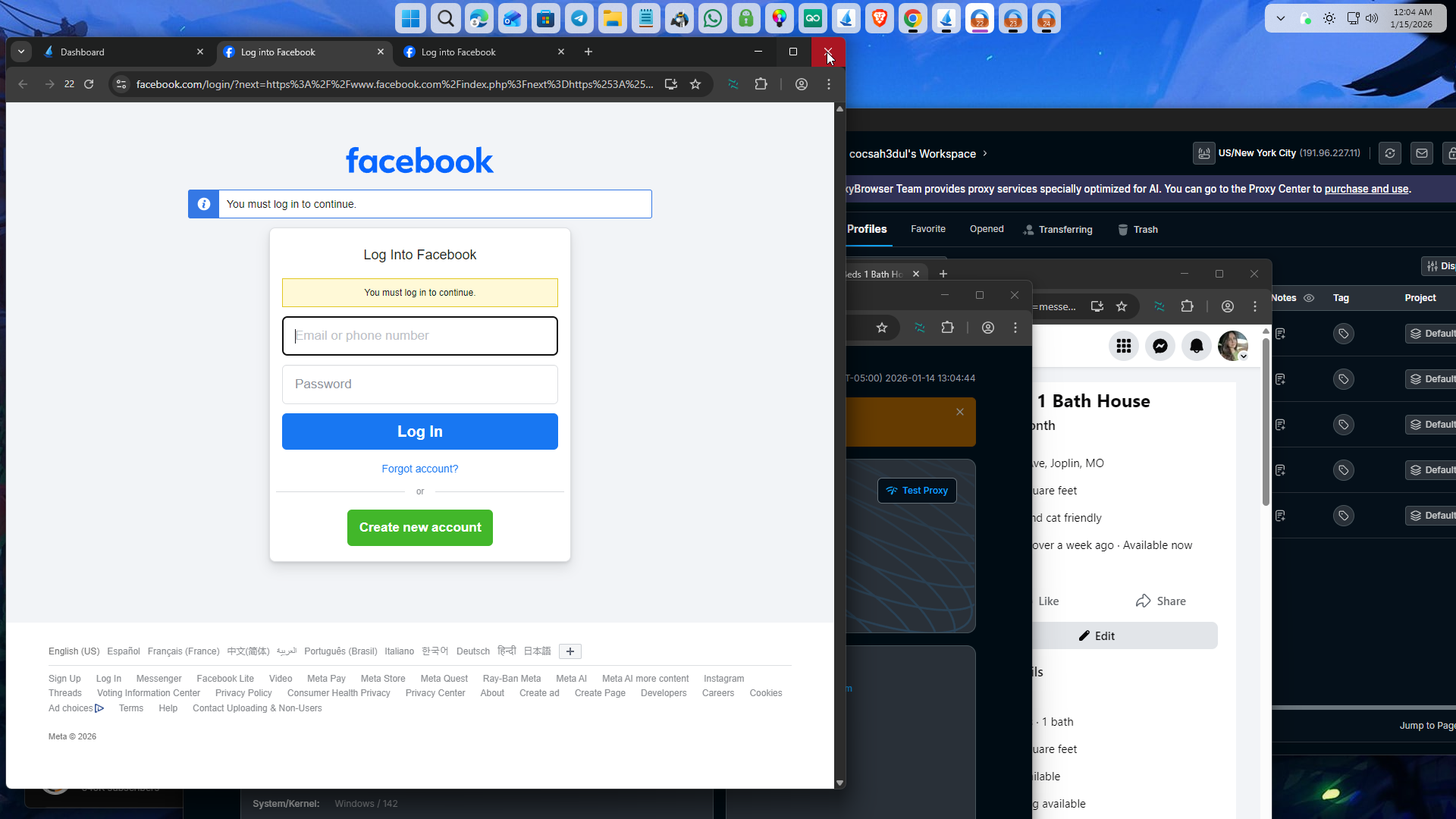
Task: Click the Forgot account? link
Action: tap(419, 469)
